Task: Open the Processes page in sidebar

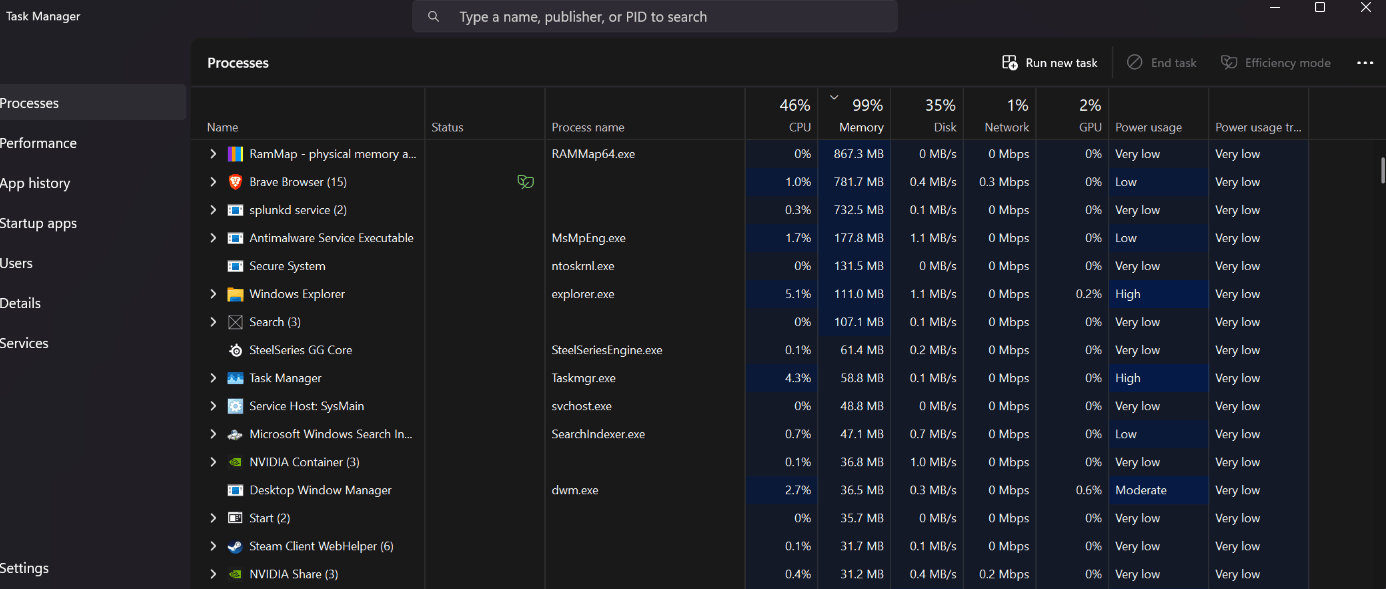Action: click(93, 103)
